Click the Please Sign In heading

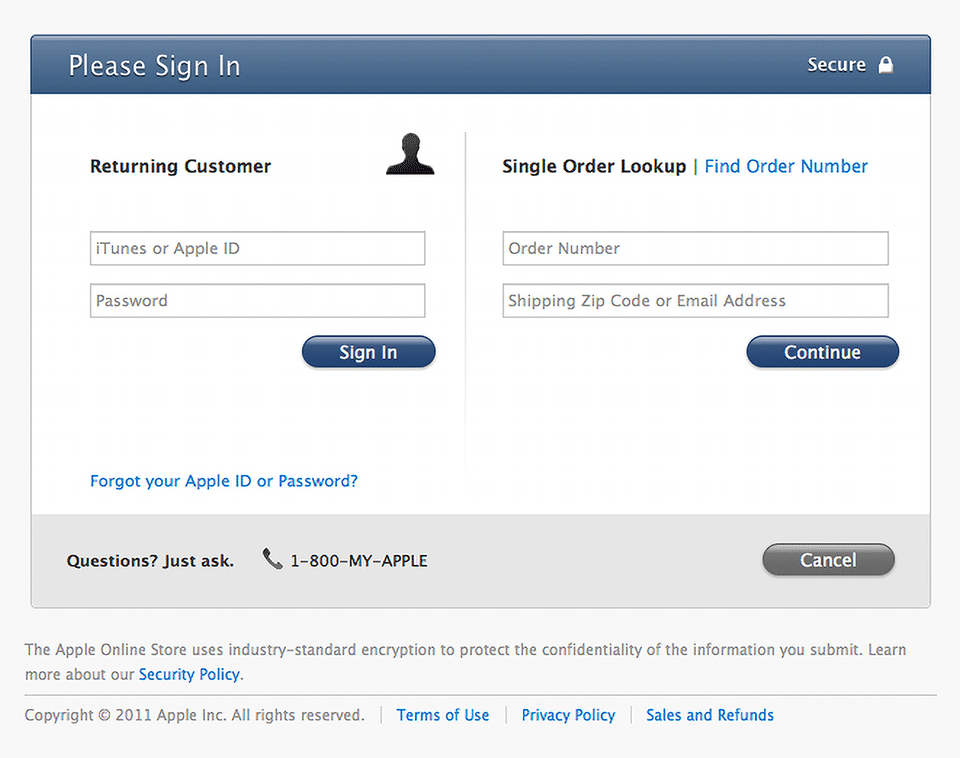click(154, 66)
